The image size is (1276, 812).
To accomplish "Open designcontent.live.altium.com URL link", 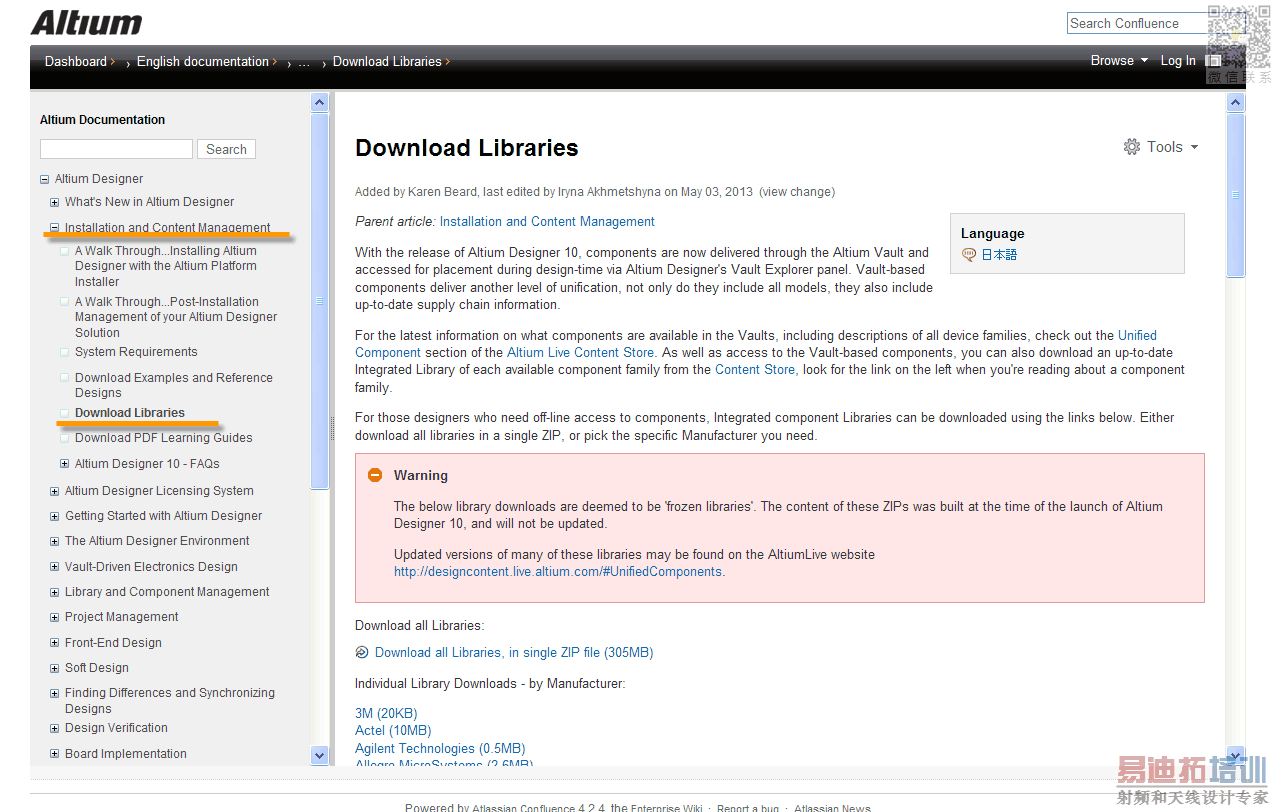I will (559, 572).
